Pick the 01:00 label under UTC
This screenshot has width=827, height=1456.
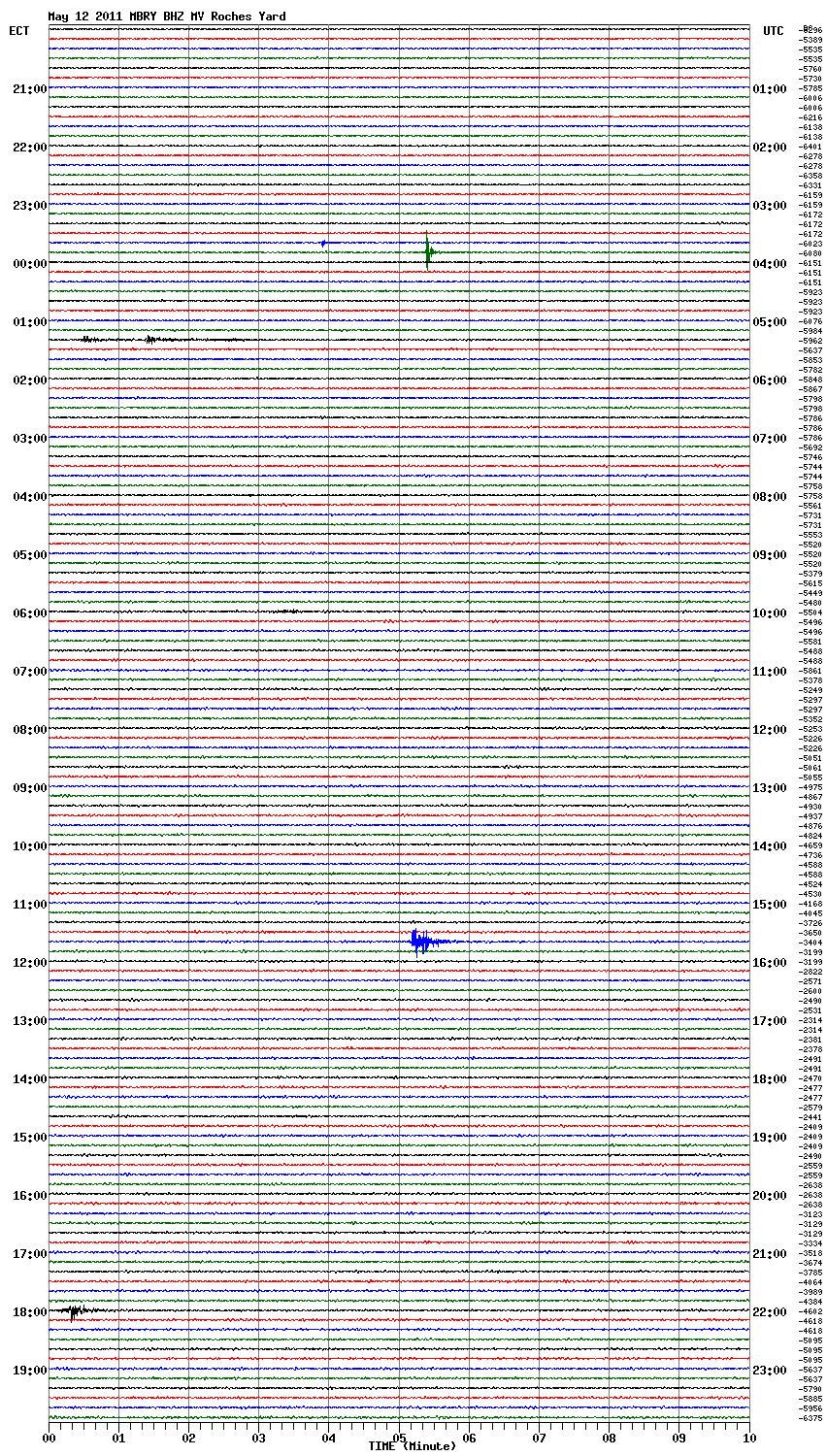point(770,89)
